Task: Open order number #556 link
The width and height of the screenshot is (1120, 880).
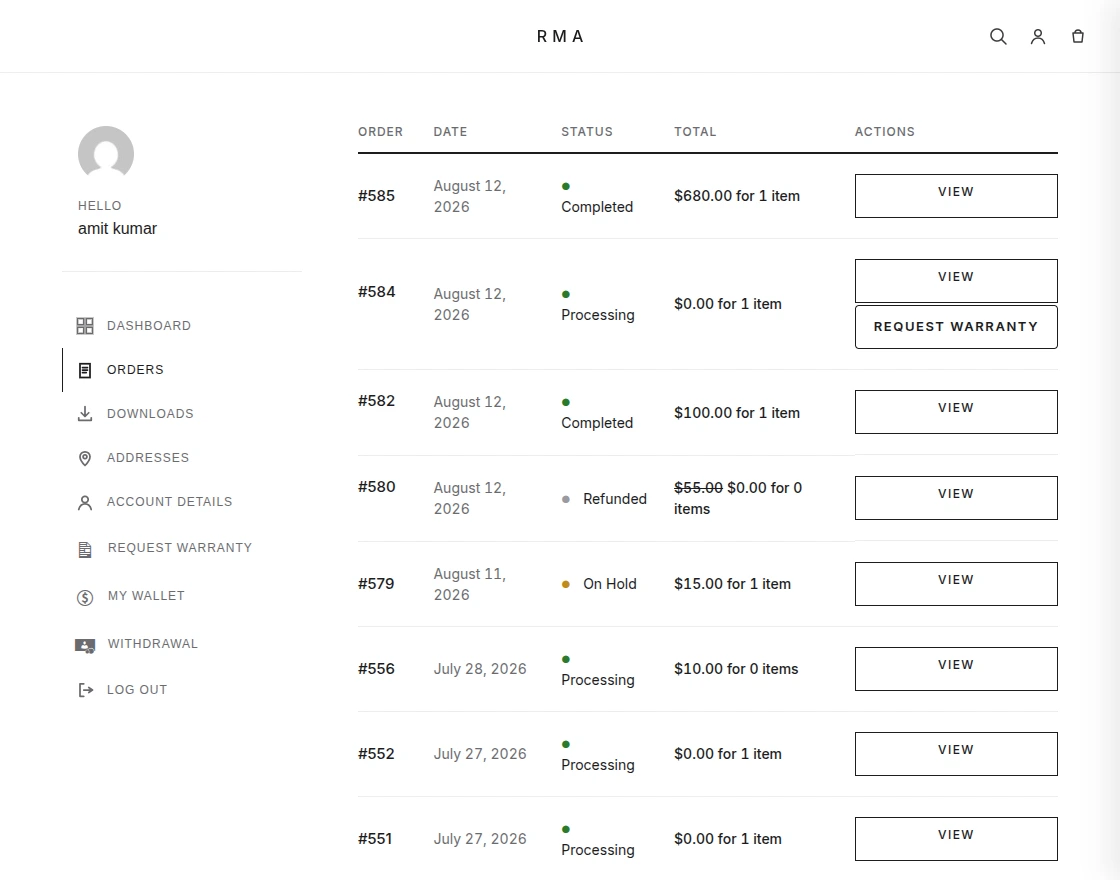Action: click(376, 669)
